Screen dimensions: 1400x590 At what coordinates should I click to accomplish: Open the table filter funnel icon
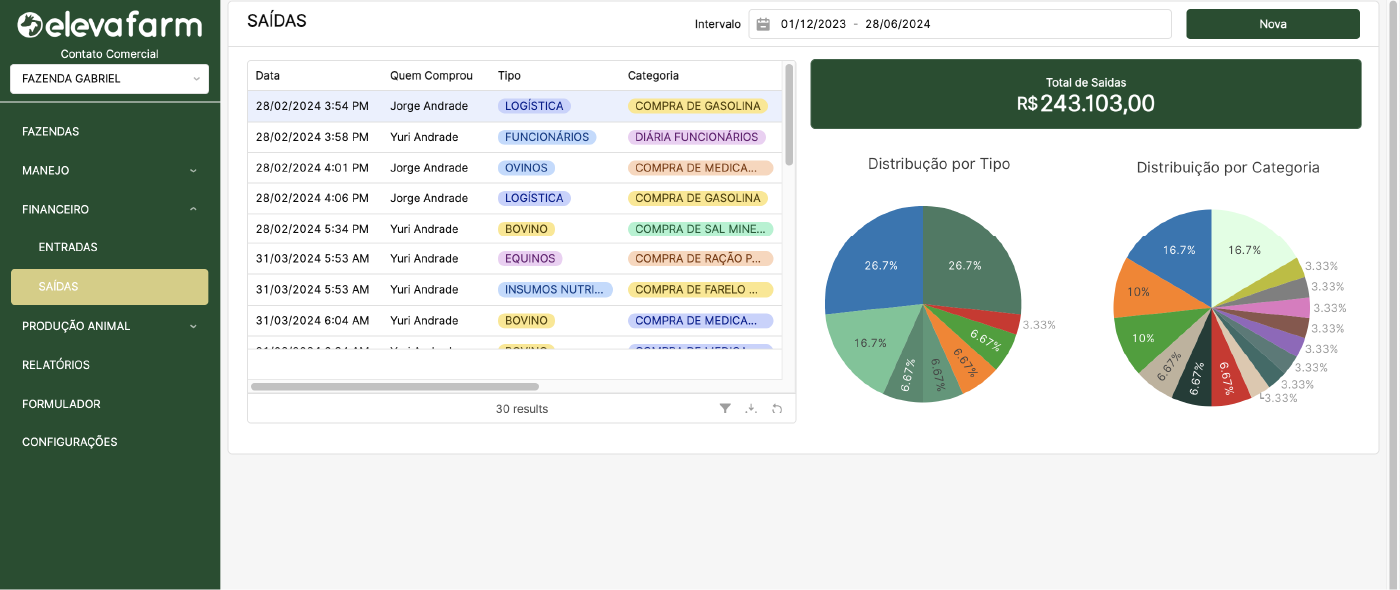point(725,409)
